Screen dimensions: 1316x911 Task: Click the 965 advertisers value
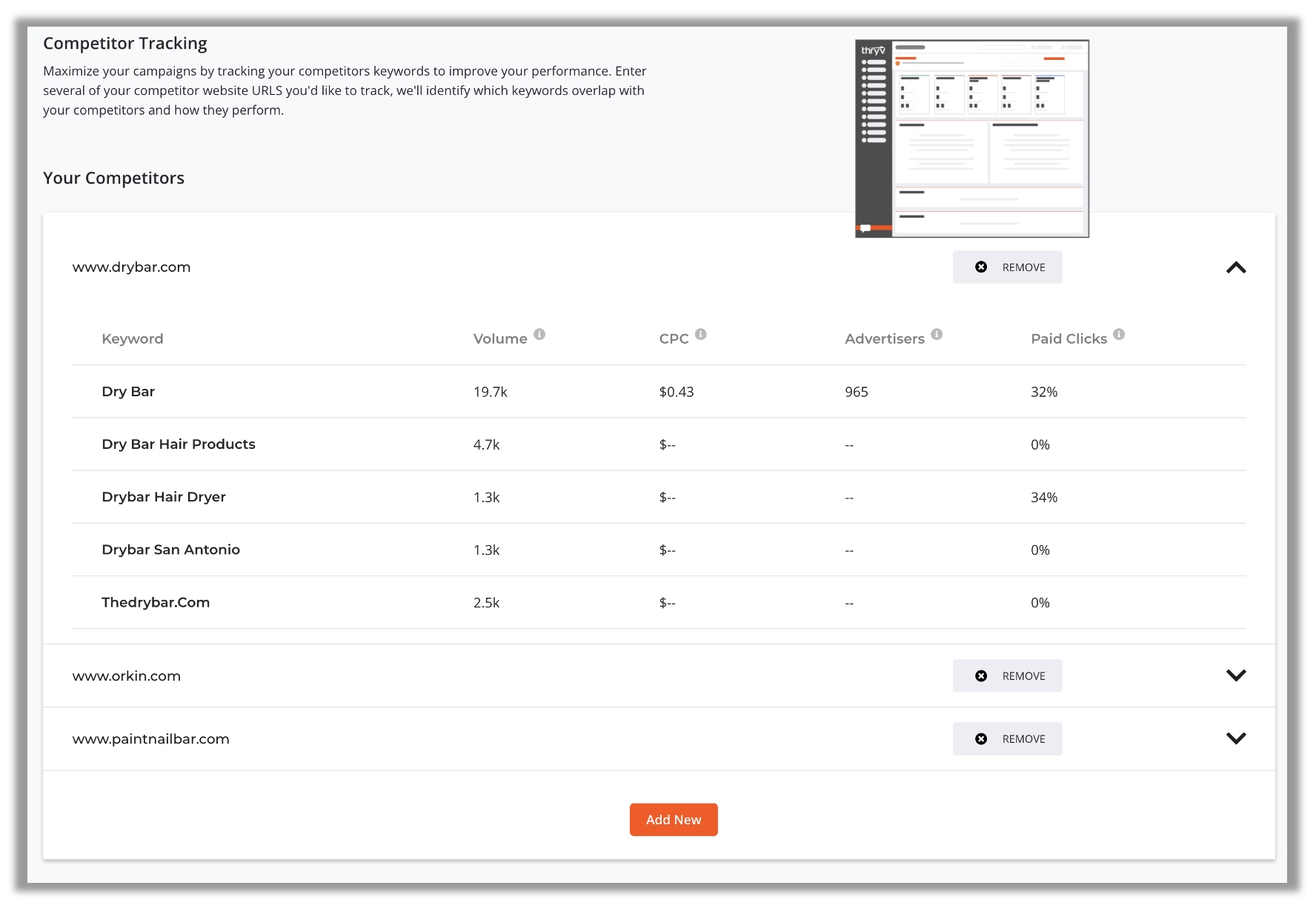pyautogui.click(x=857, y=392)
